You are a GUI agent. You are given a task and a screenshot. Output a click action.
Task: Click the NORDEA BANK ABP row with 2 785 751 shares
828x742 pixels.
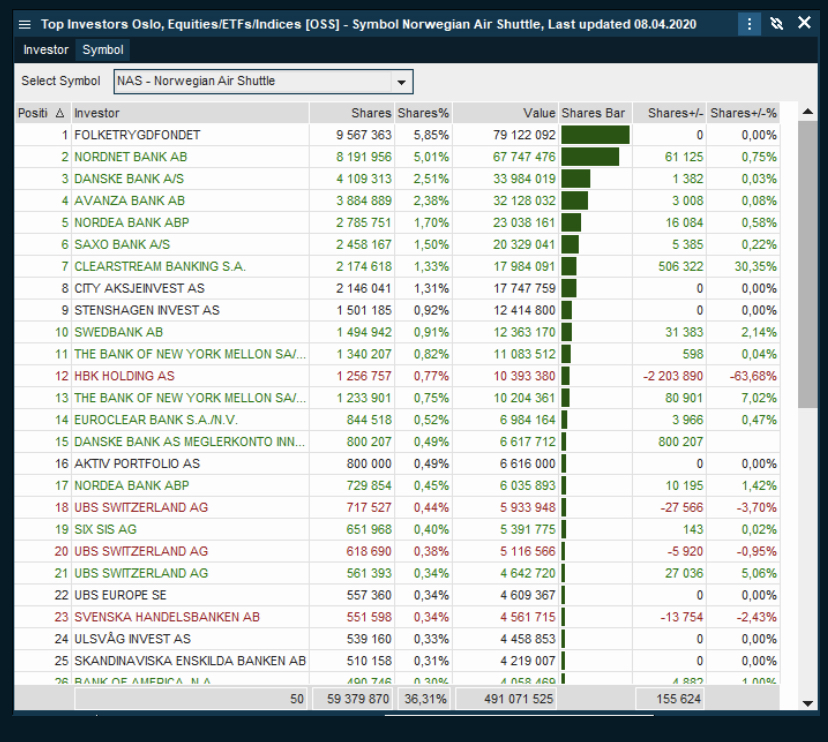[397, 223]
